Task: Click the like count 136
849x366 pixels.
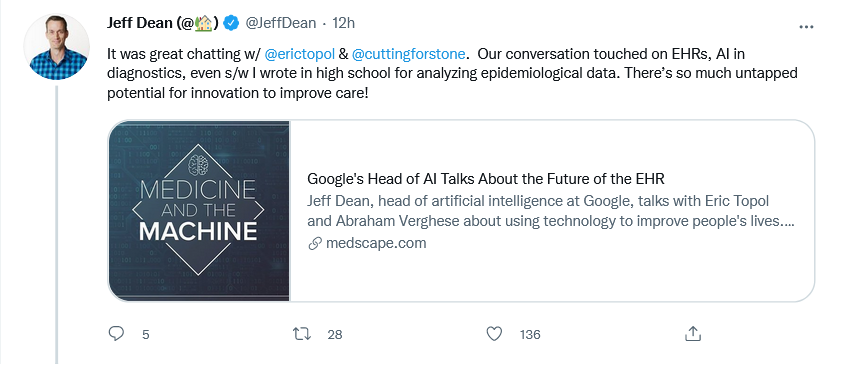Action: tap(530, 335)
